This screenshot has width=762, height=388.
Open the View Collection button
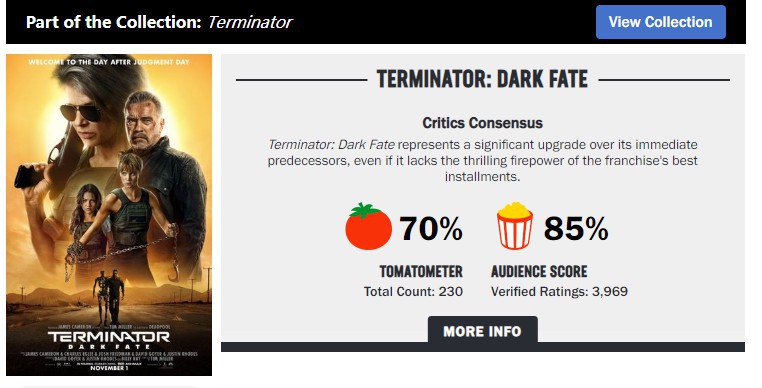pos(660,22)
